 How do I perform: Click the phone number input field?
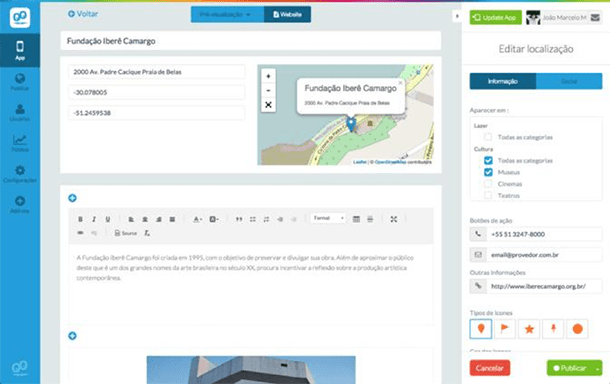click(x=545, y=234)
